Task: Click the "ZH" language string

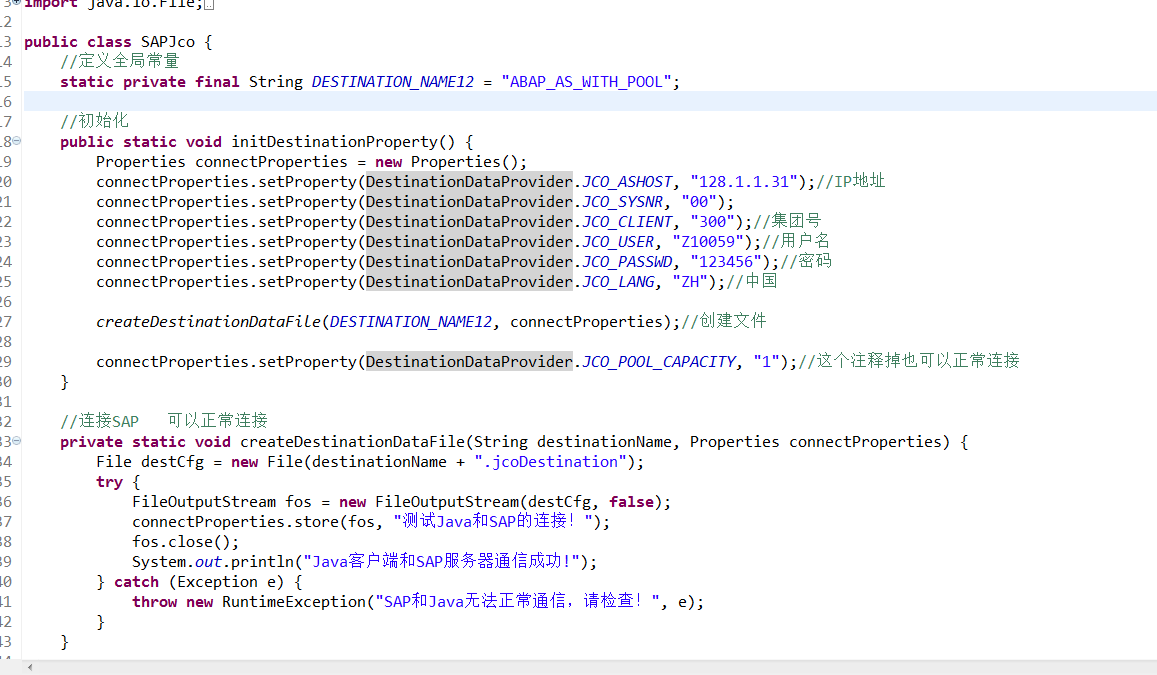Action: click(690, 282)
